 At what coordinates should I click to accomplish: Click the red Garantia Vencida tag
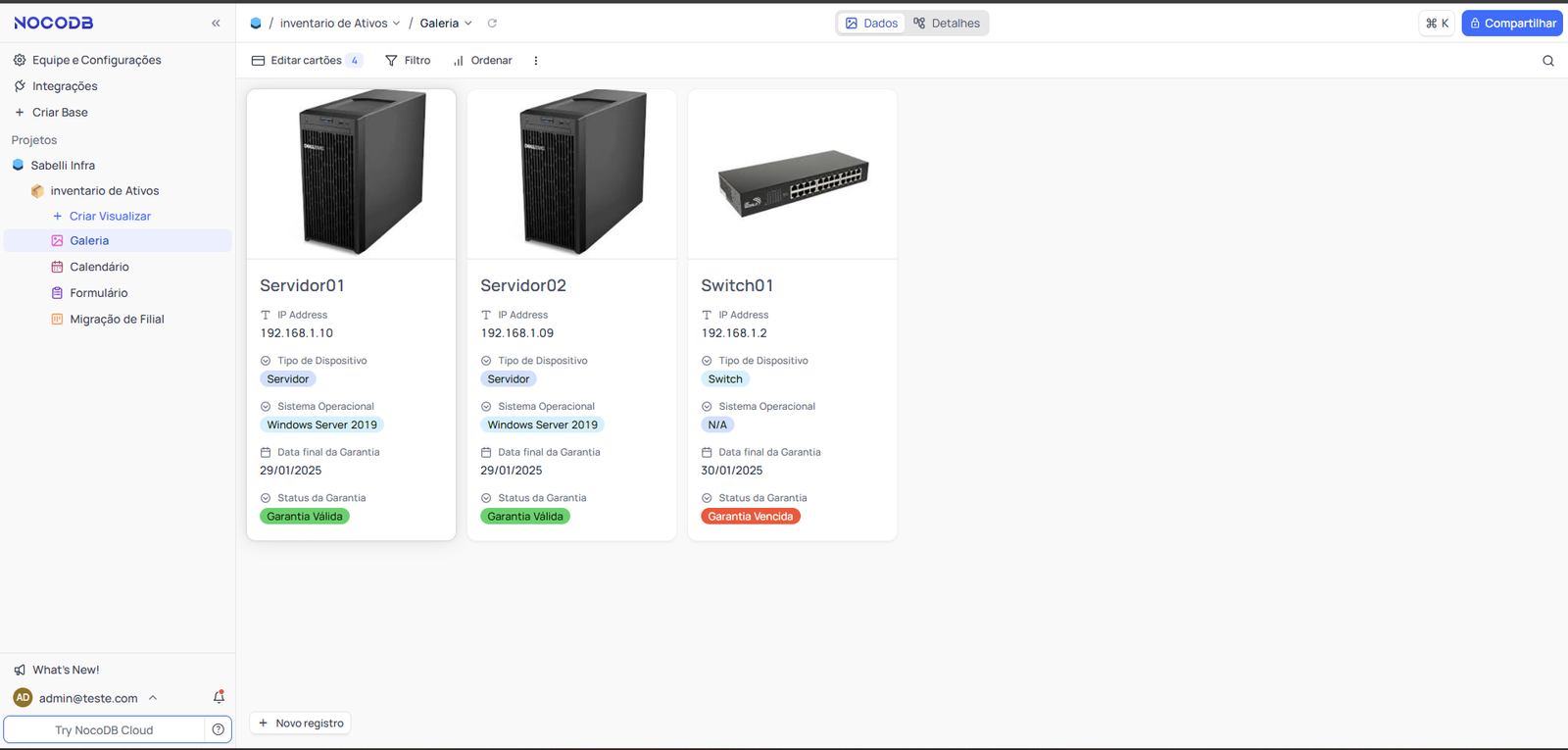pos(751,517)
